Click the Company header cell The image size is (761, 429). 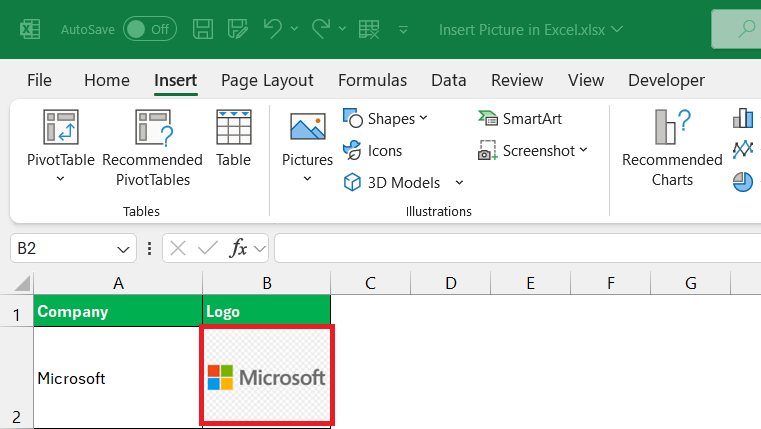coord(118,311)
